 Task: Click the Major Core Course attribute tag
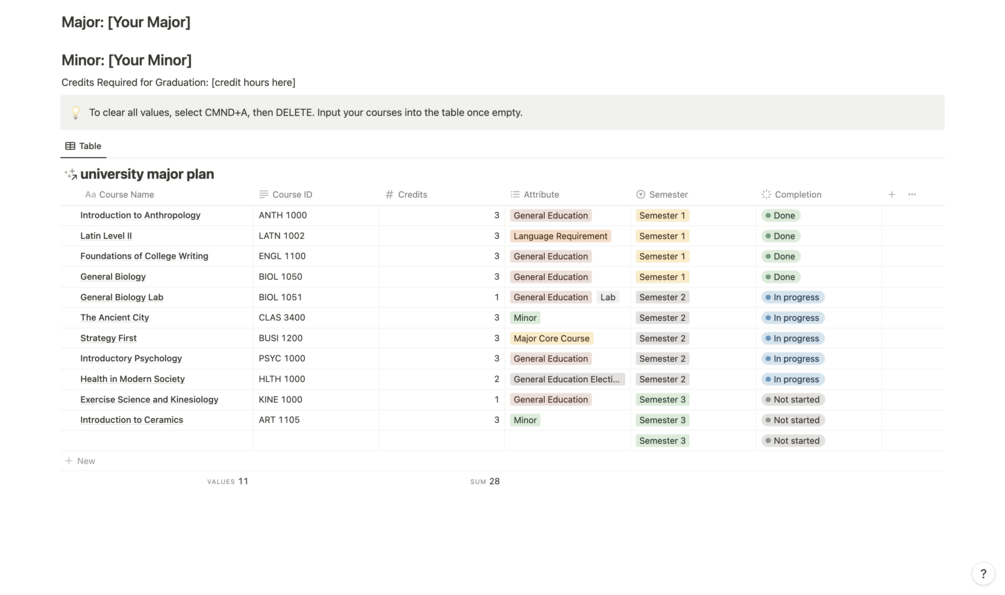551,339
